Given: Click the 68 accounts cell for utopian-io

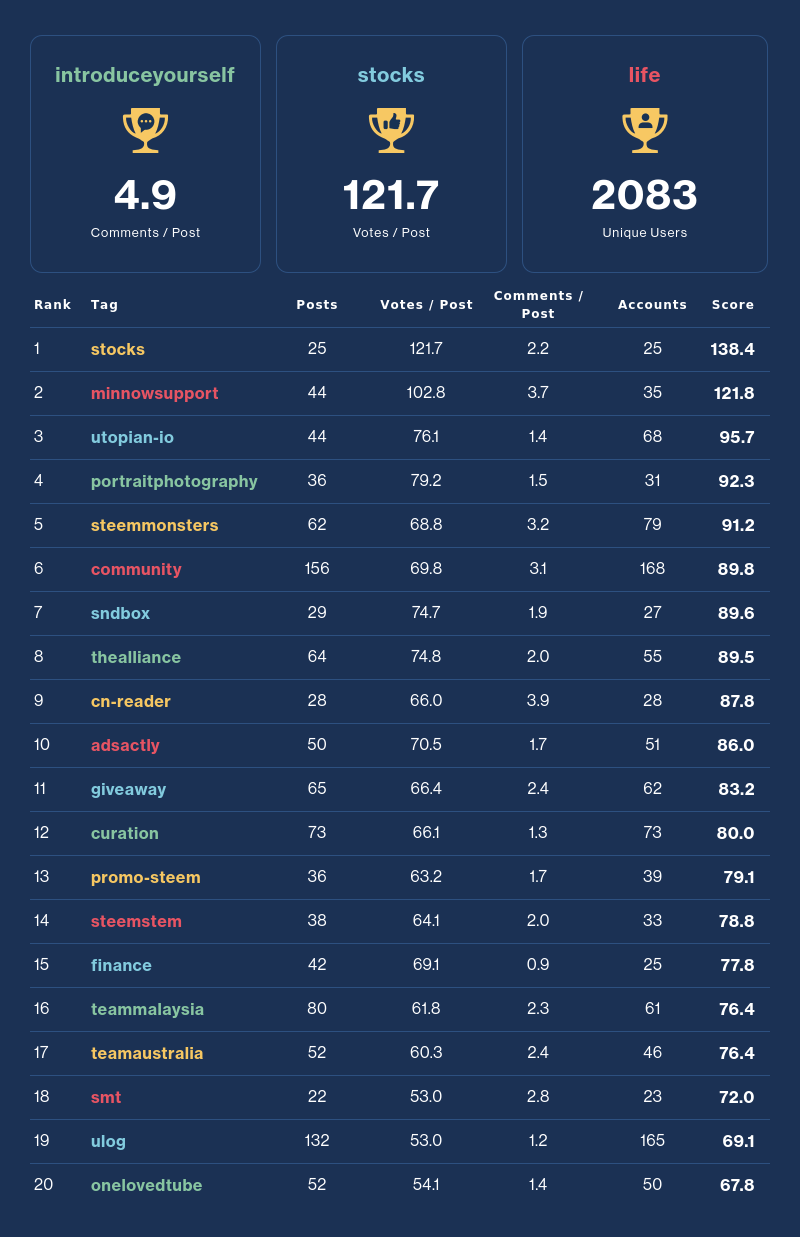Looking at the screenshot, I should tap(652, 436).
